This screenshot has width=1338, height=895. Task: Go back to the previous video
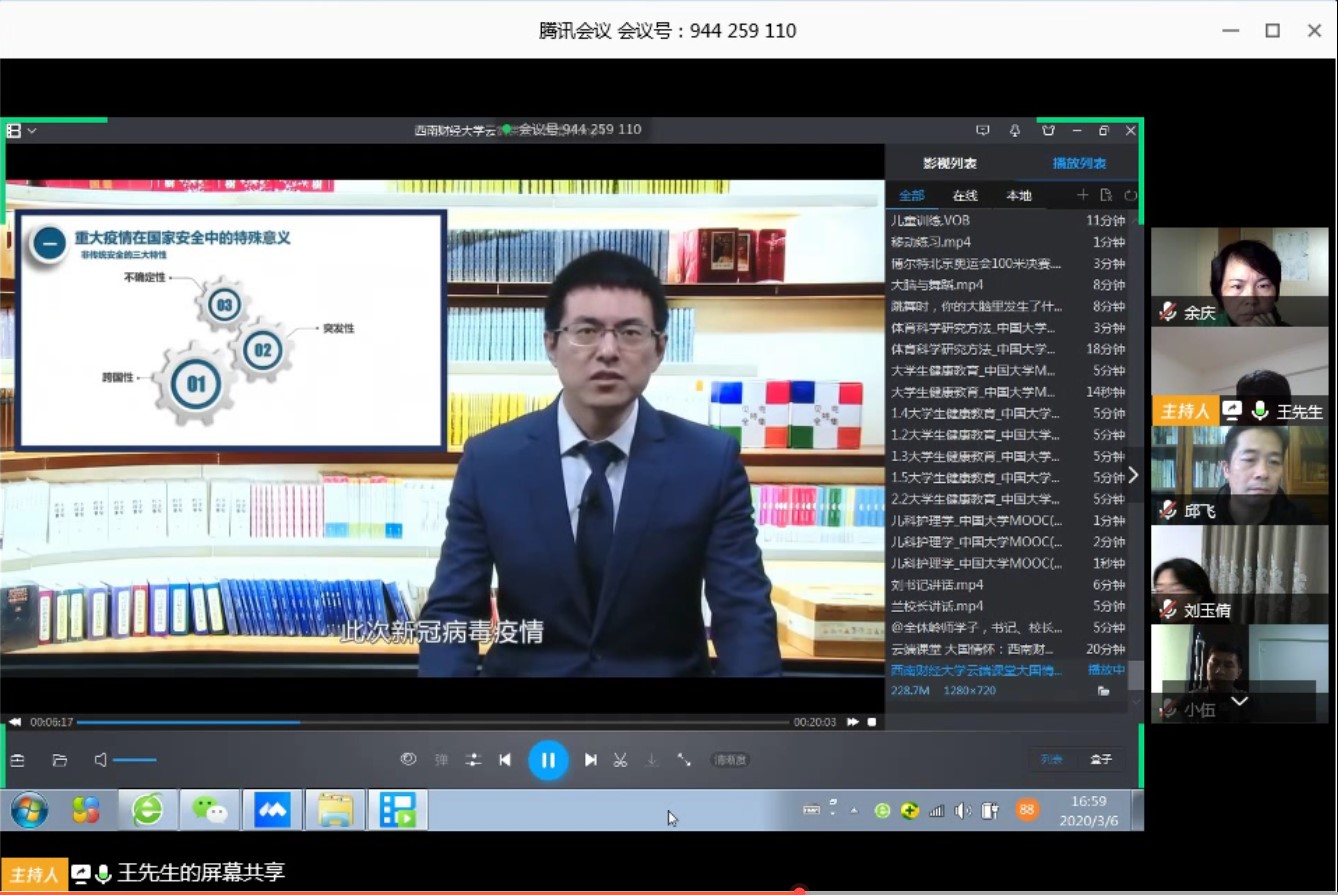pos(505,760)
